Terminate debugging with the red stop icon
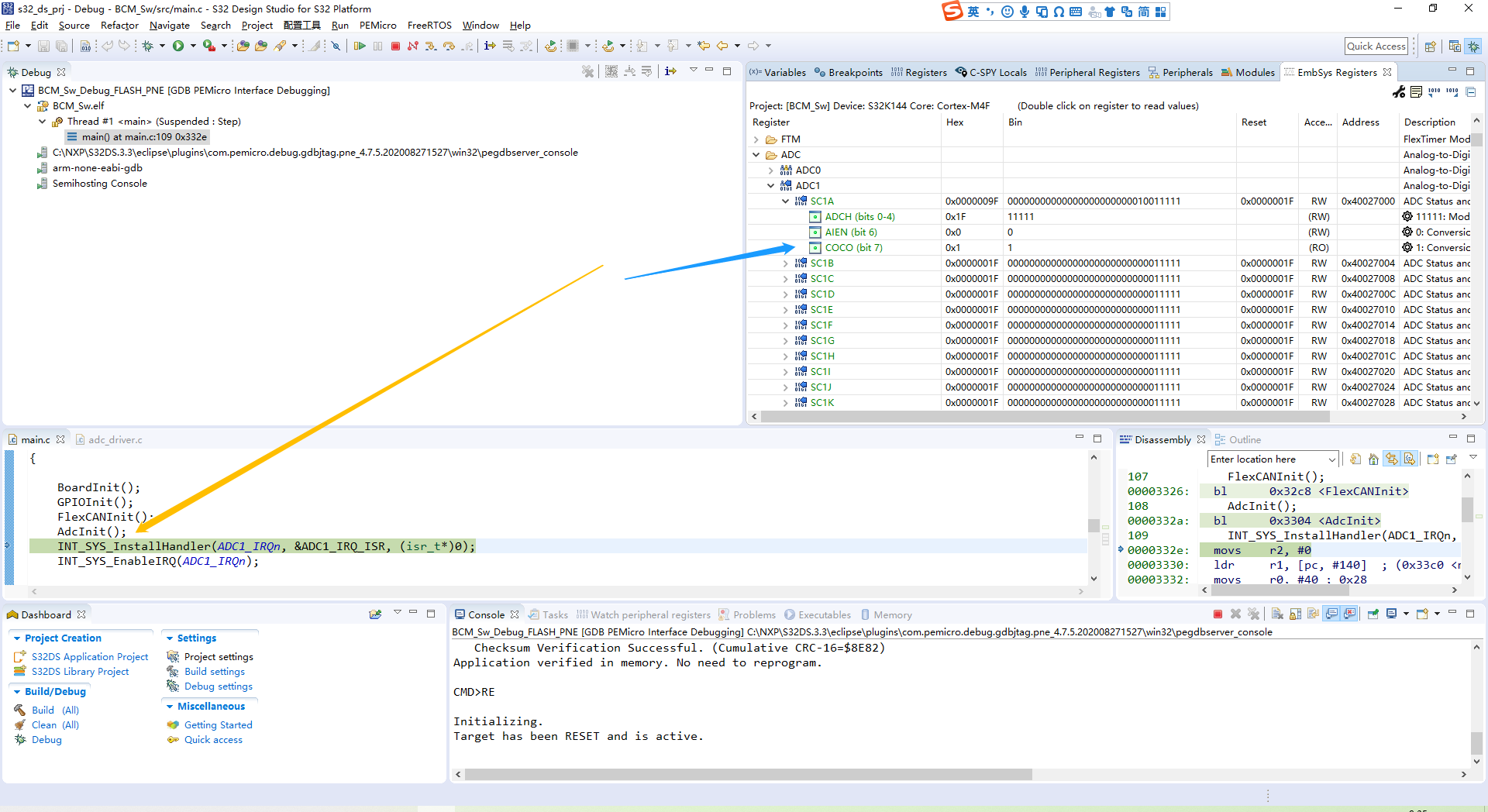 pos(395,46)
